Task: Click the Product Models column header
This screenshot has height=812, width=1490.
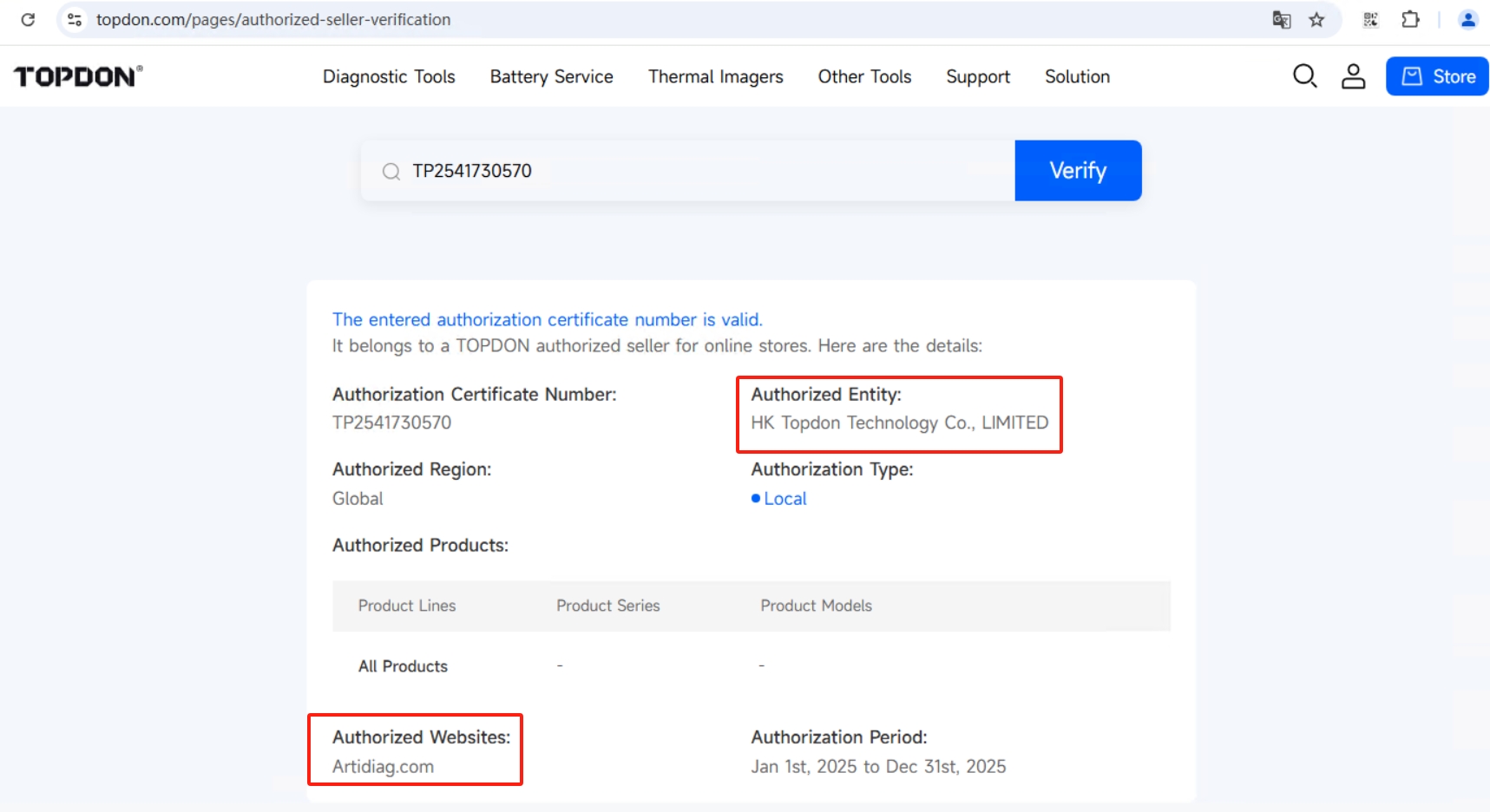Action: [817, 606]
